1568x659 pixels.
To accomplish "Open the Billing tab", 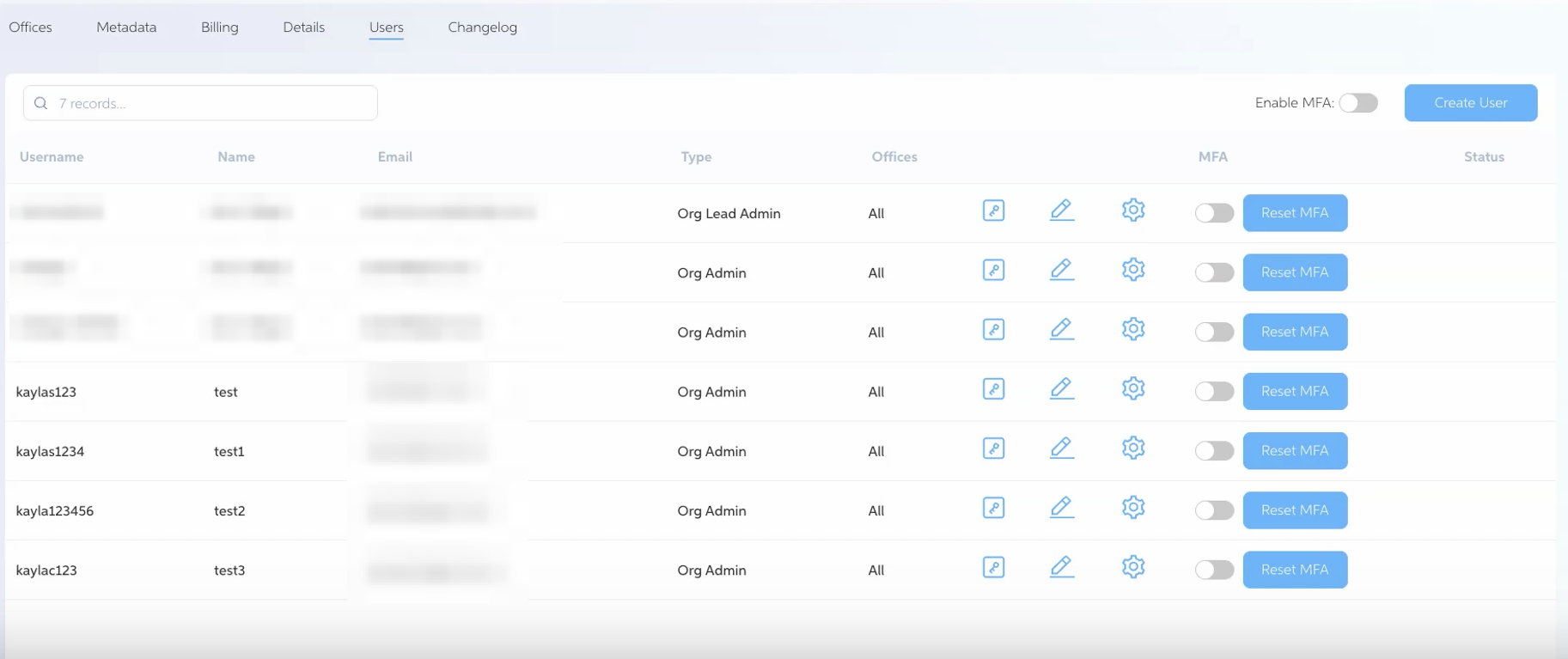I will point(219,27).
